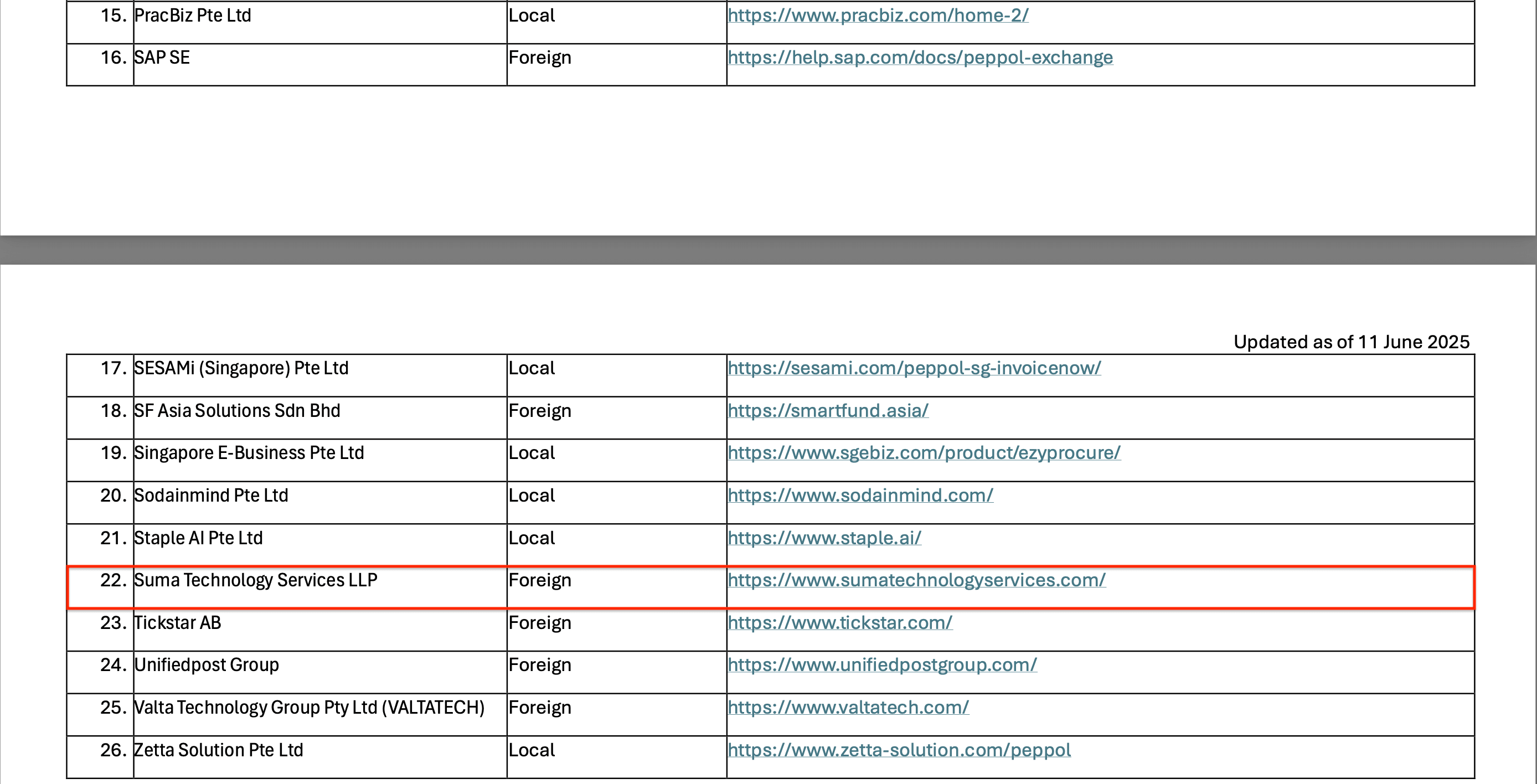The height and width of the screenshot is (784, 1537).
Task: Visit the sodainmind.com link
Action: coord(860,495)
